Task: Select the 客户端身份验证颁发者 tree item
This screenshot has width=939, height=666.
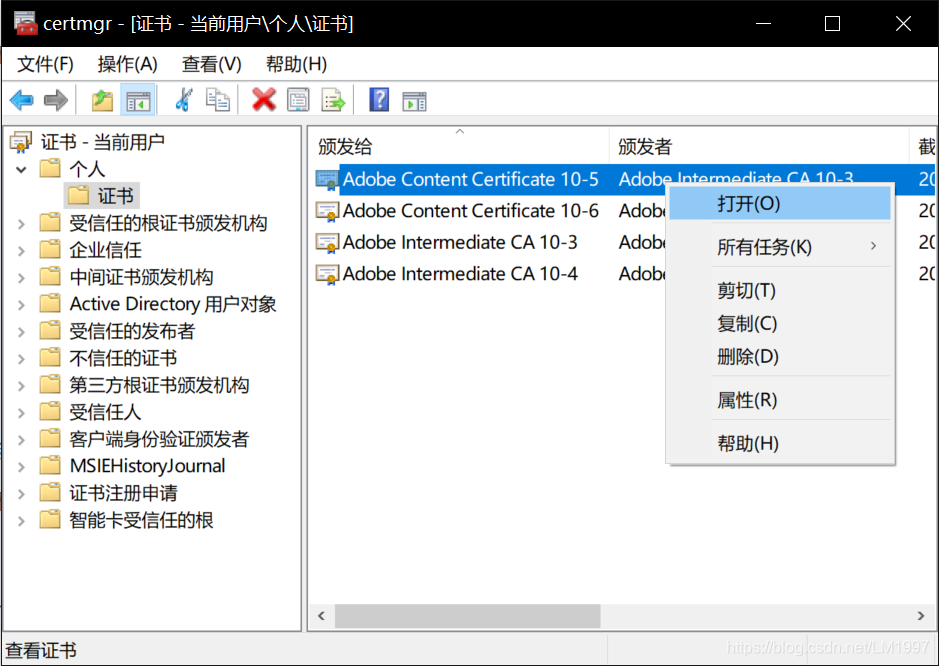Action: [x=159, y=438]
